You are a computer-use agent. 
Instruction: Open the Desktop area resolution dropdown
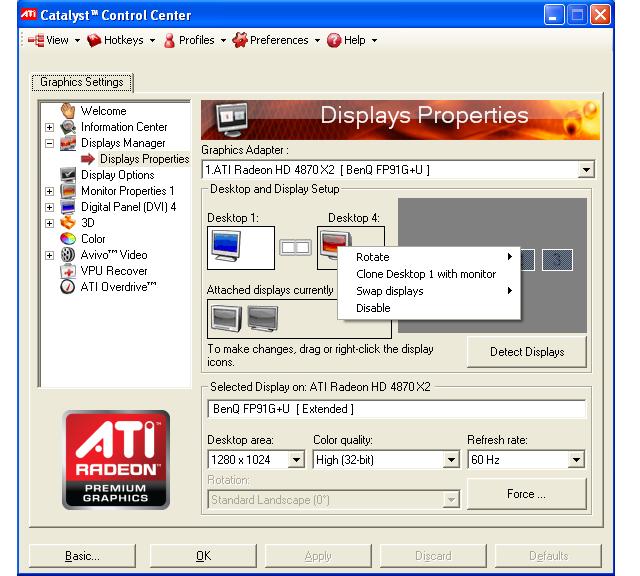pos(296,460)
